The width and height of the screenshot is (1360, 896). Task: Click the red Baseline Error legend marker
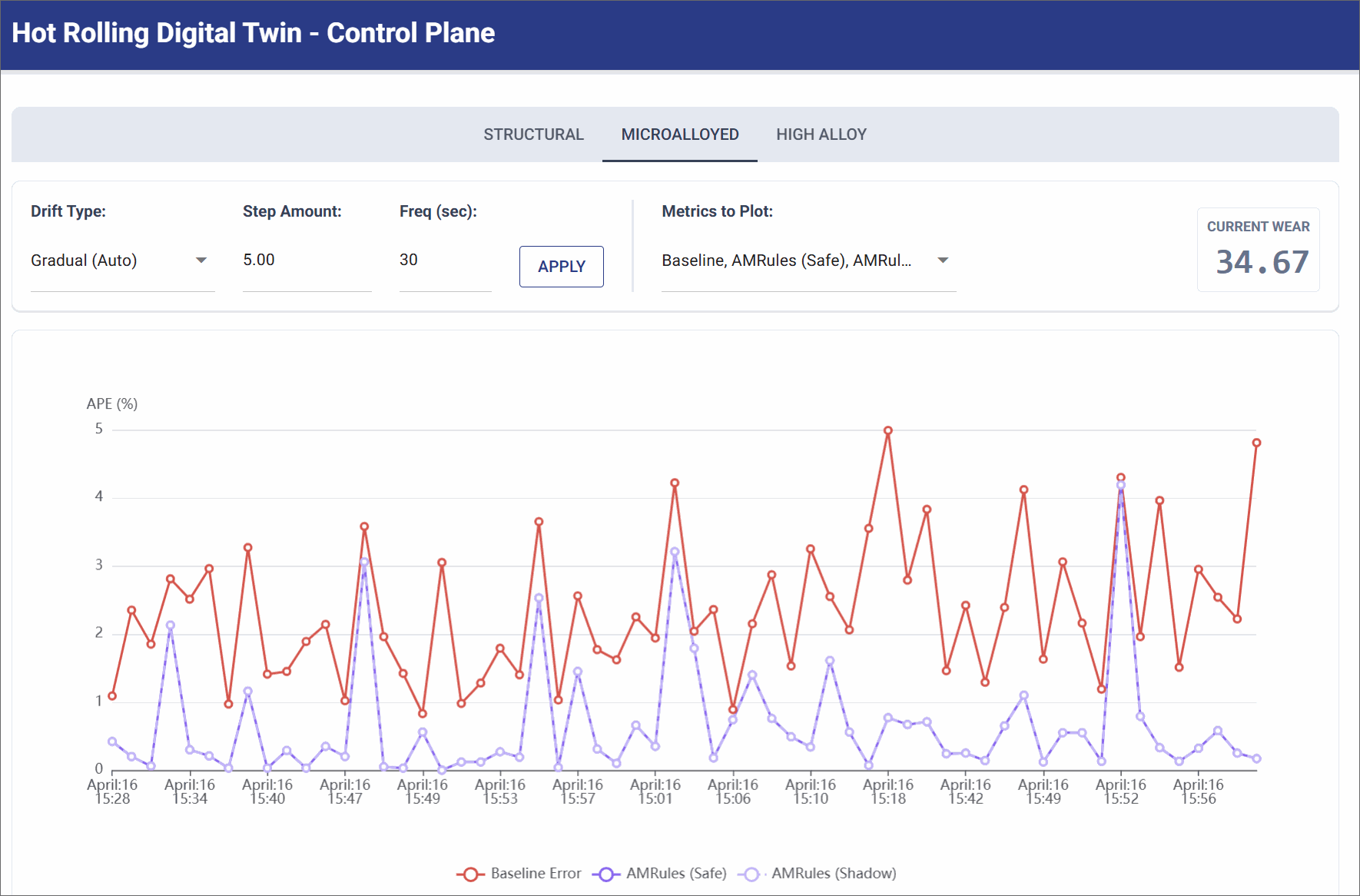coord(469,874)
